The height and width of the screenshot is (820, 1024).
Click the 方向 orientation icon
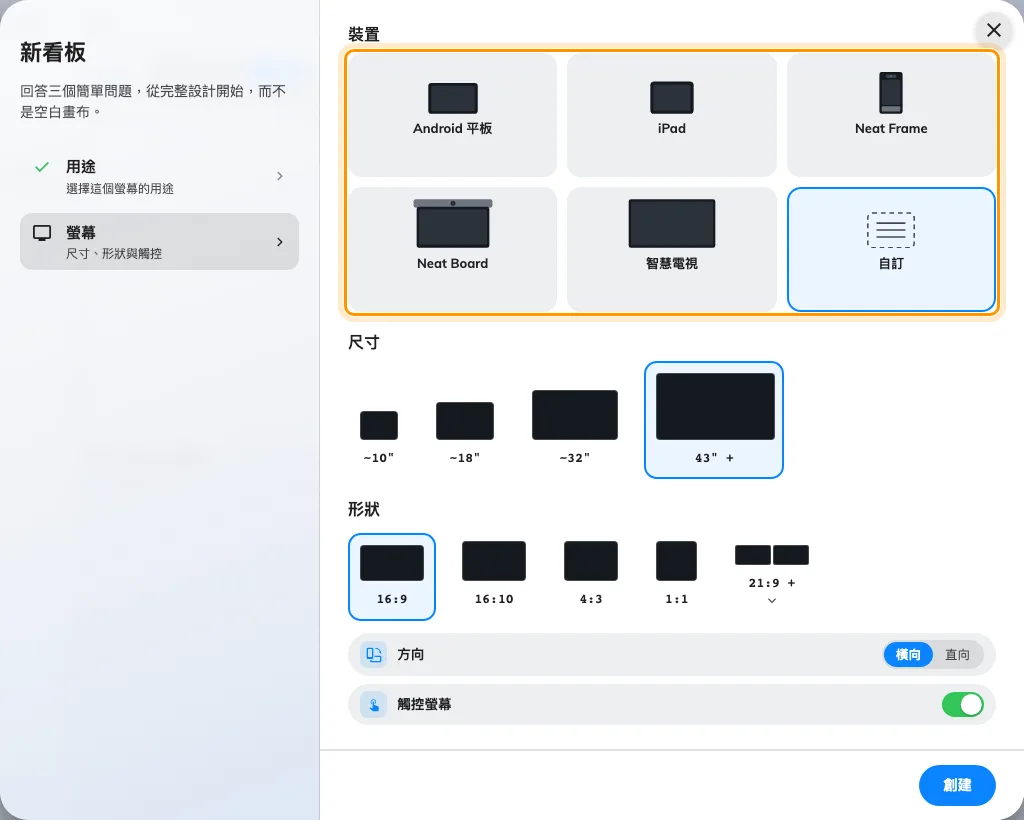pyautogui.click(x=374, y=654)
